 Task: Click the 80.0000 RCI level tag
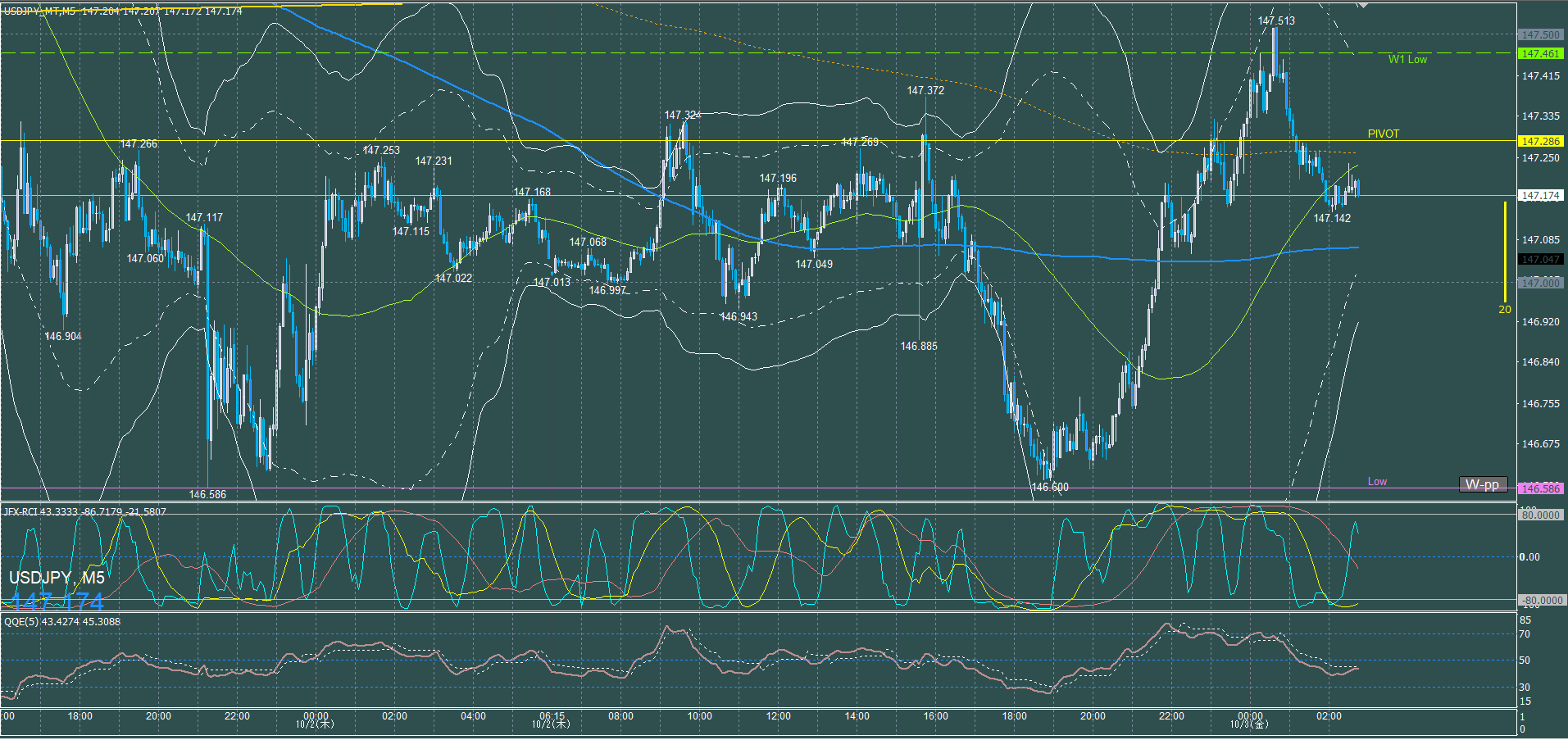click(1540, 515)
